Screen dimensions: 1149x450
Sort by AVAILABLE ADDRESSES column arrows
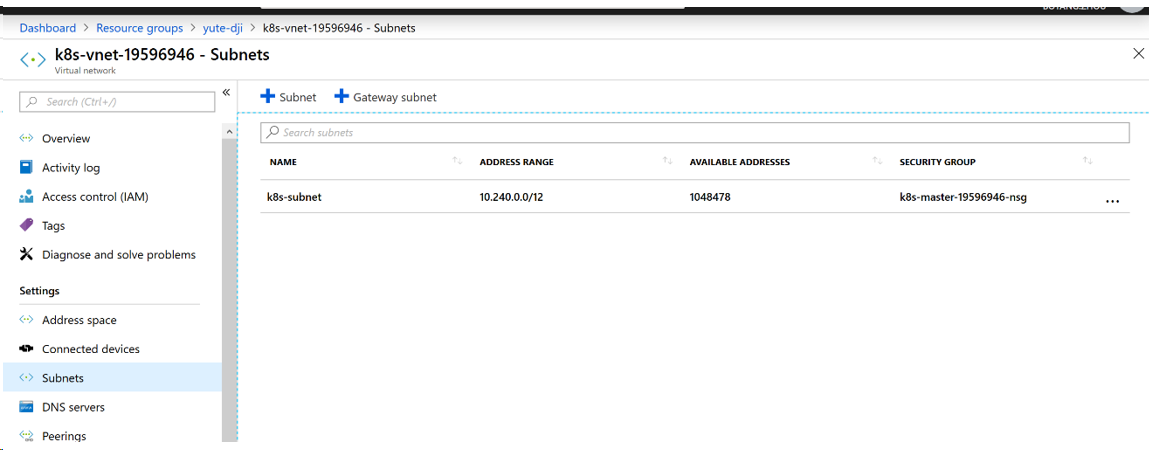click(877, 161)
